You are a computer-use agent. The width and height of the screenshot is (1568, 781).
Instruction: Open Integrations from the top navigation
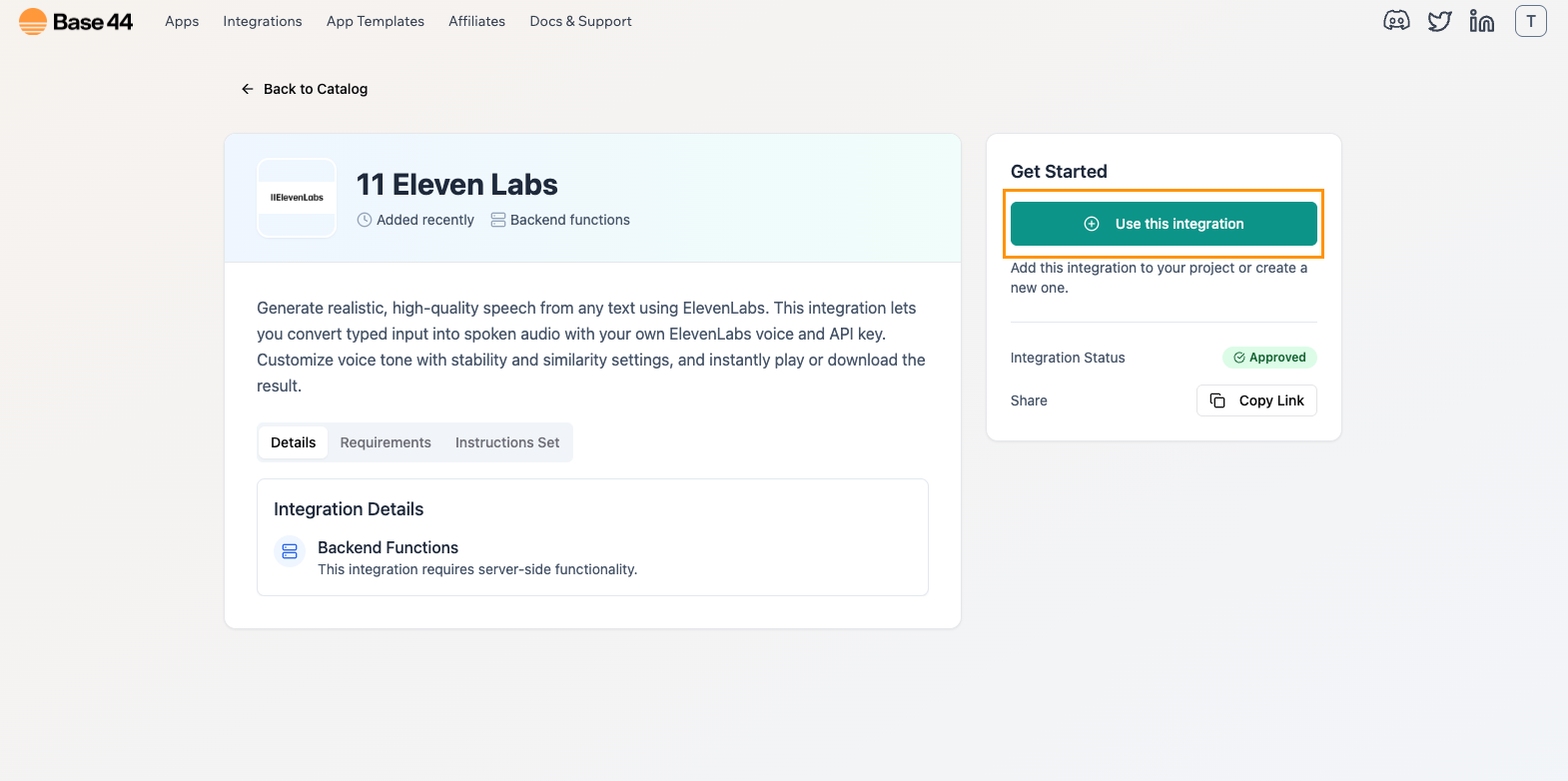coord(262,21)
